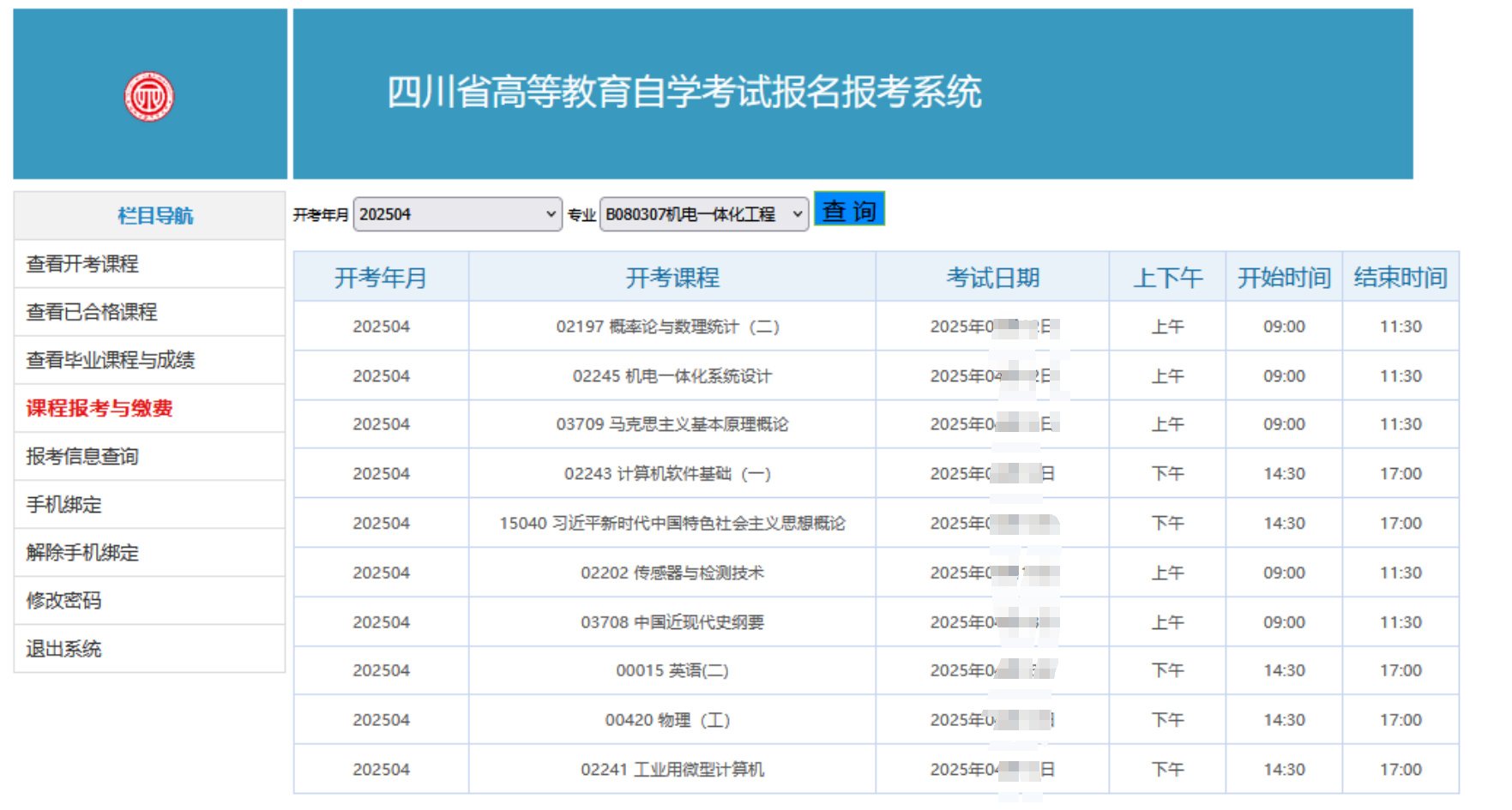Choose 解除手机绑定 menu entry
This screenshot has width=1512, height=810.
click(x=82, y=553)
